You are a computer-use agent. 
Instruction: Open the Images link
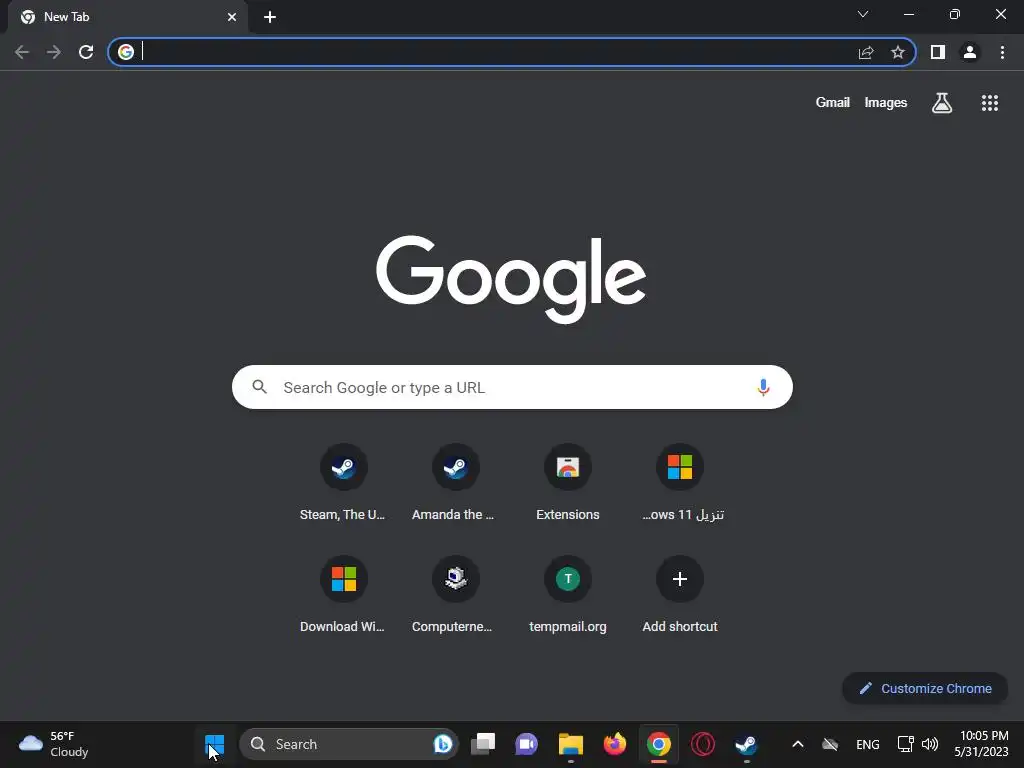coord(886,103)
